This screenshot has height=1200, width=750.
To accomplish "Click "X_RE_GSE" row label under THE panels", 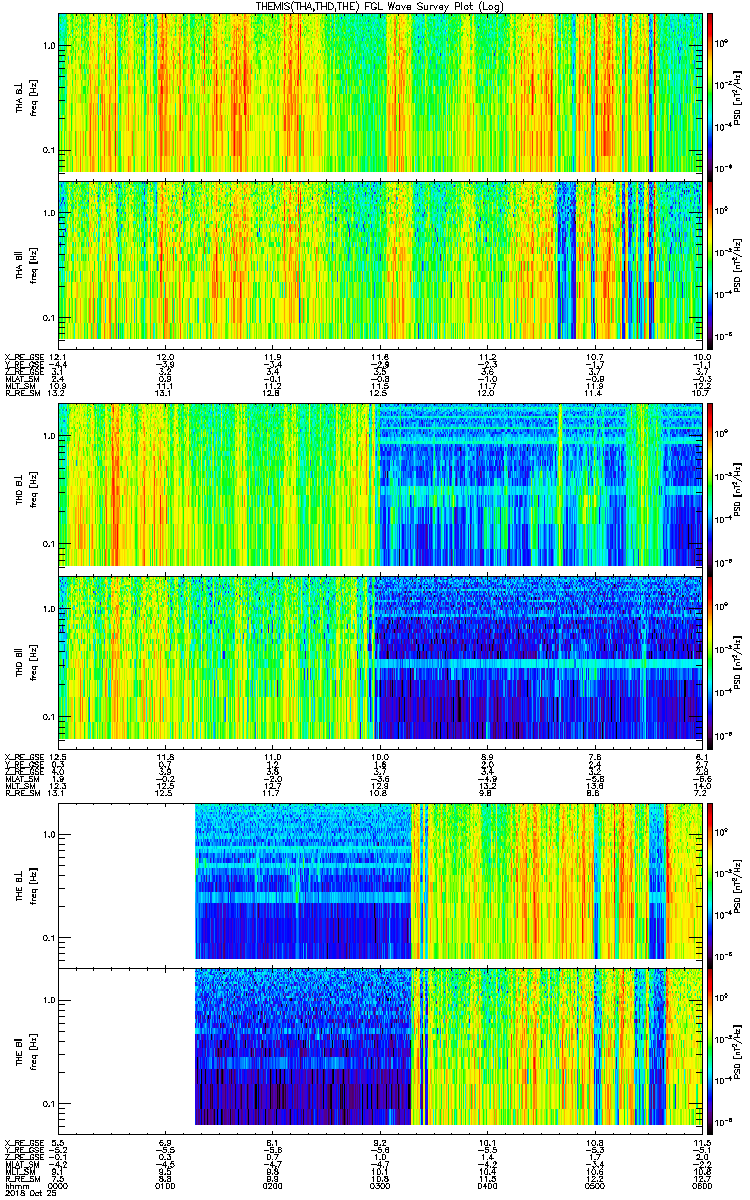I will coord(24,1141).
